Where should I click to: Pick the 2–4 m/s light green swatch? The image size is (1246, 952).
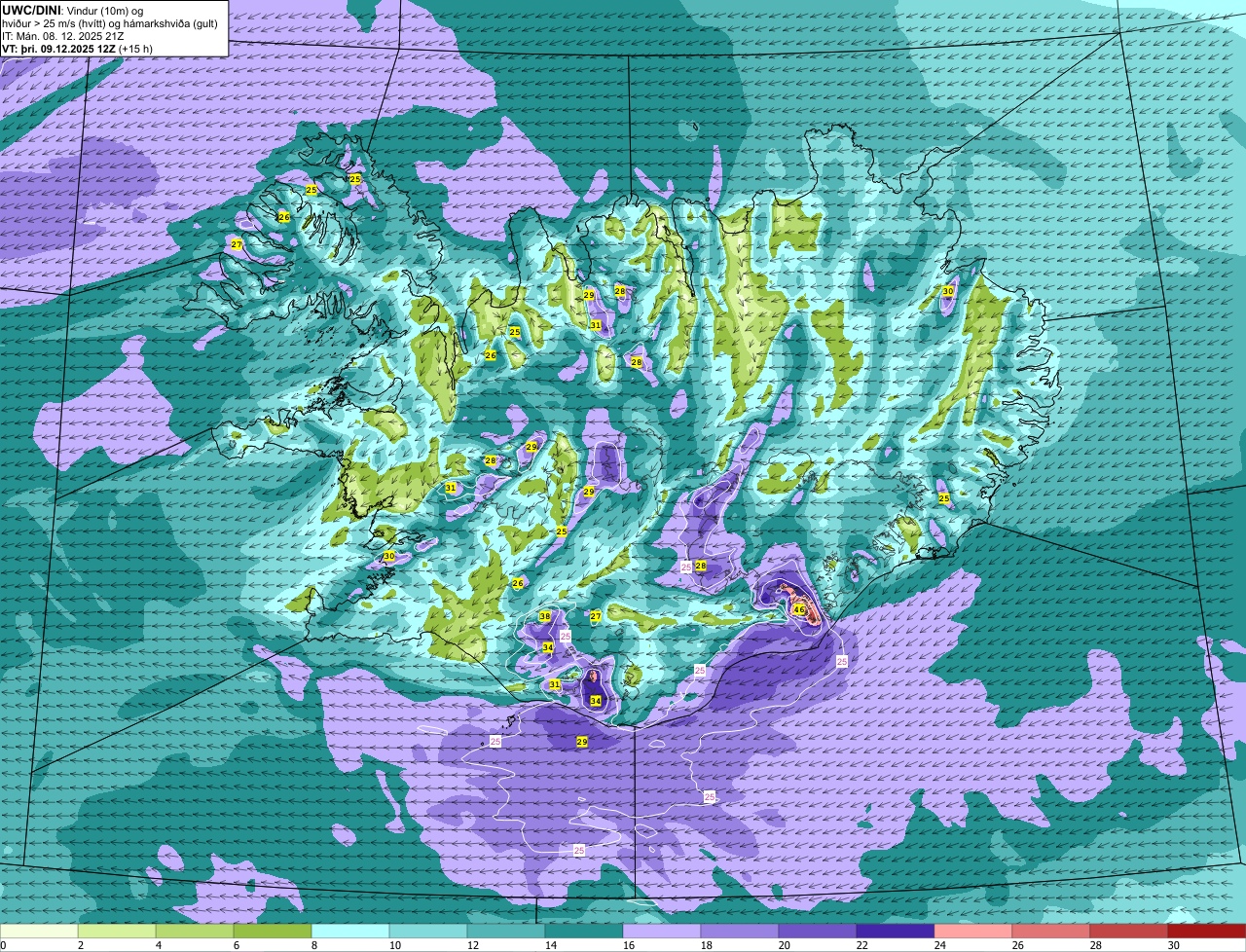point(117,932)
